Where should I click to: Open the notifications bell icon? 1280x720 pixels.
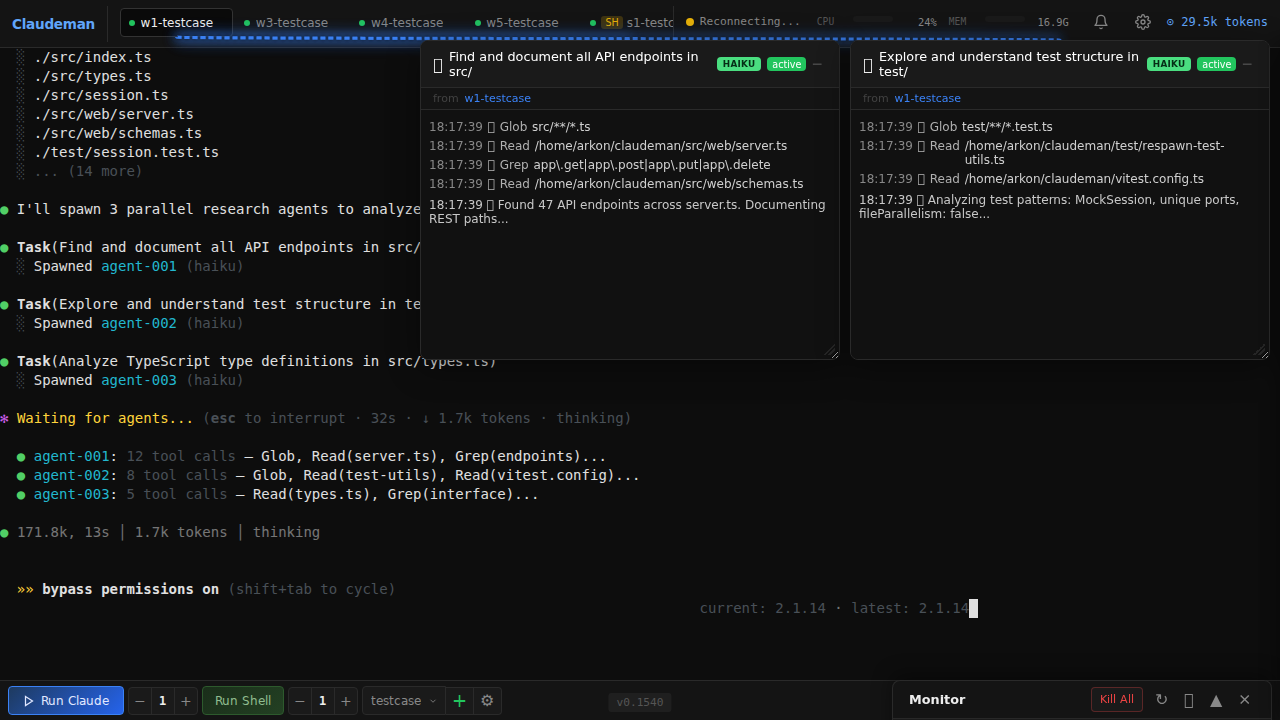point(1101,22)
